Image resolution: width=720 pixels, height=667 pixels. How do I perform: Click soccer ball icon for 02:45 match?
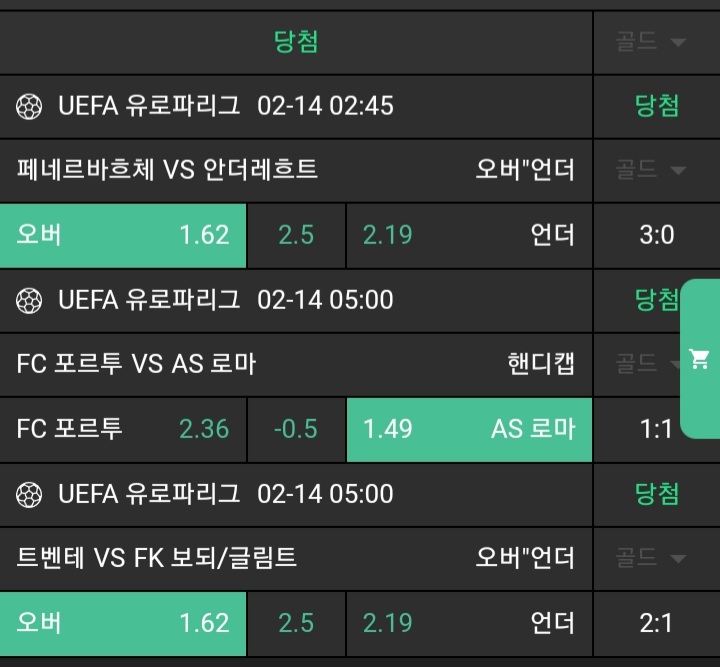[30, 106]
